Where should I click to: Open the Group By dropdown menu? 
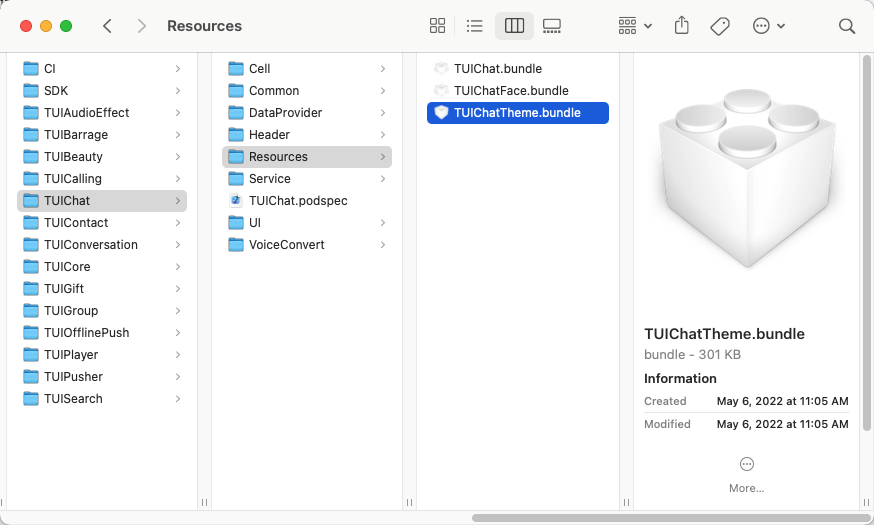635,26
